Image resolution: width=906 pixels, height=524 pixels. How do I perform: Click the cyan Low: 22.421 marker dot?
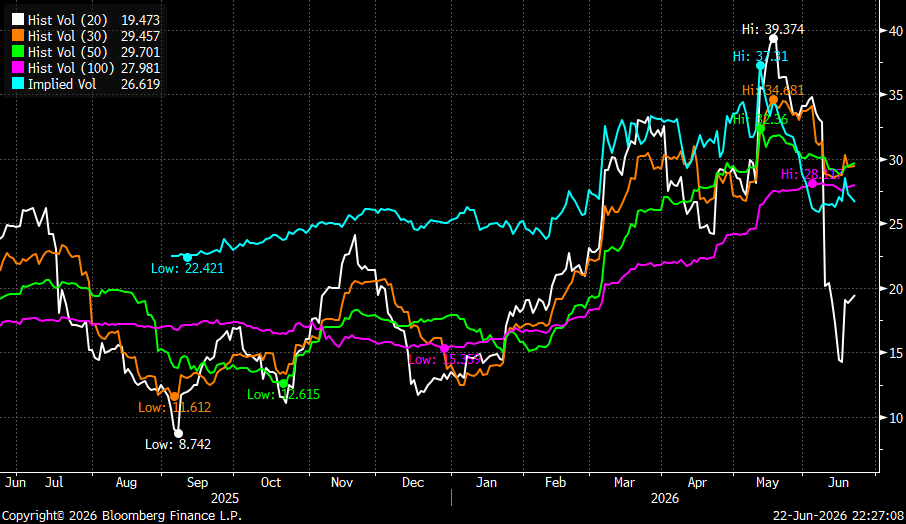point(187,258)
